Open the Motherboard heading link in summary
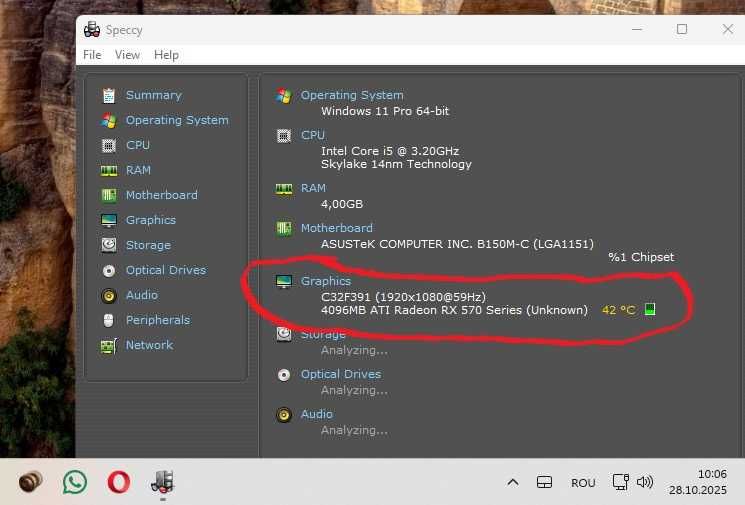 click(337, 228)
